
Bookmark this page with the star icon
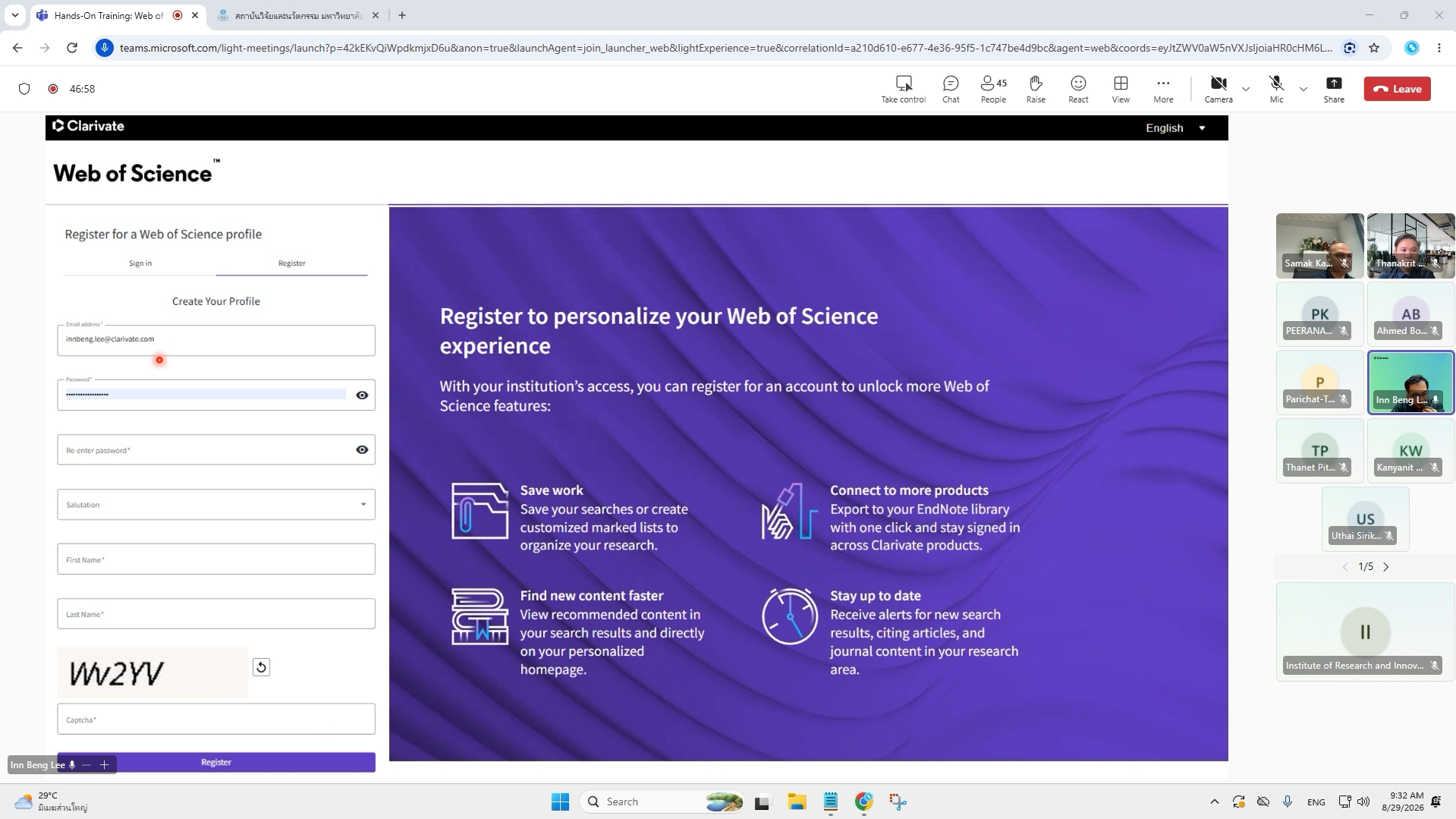(x=1374, y=48)
